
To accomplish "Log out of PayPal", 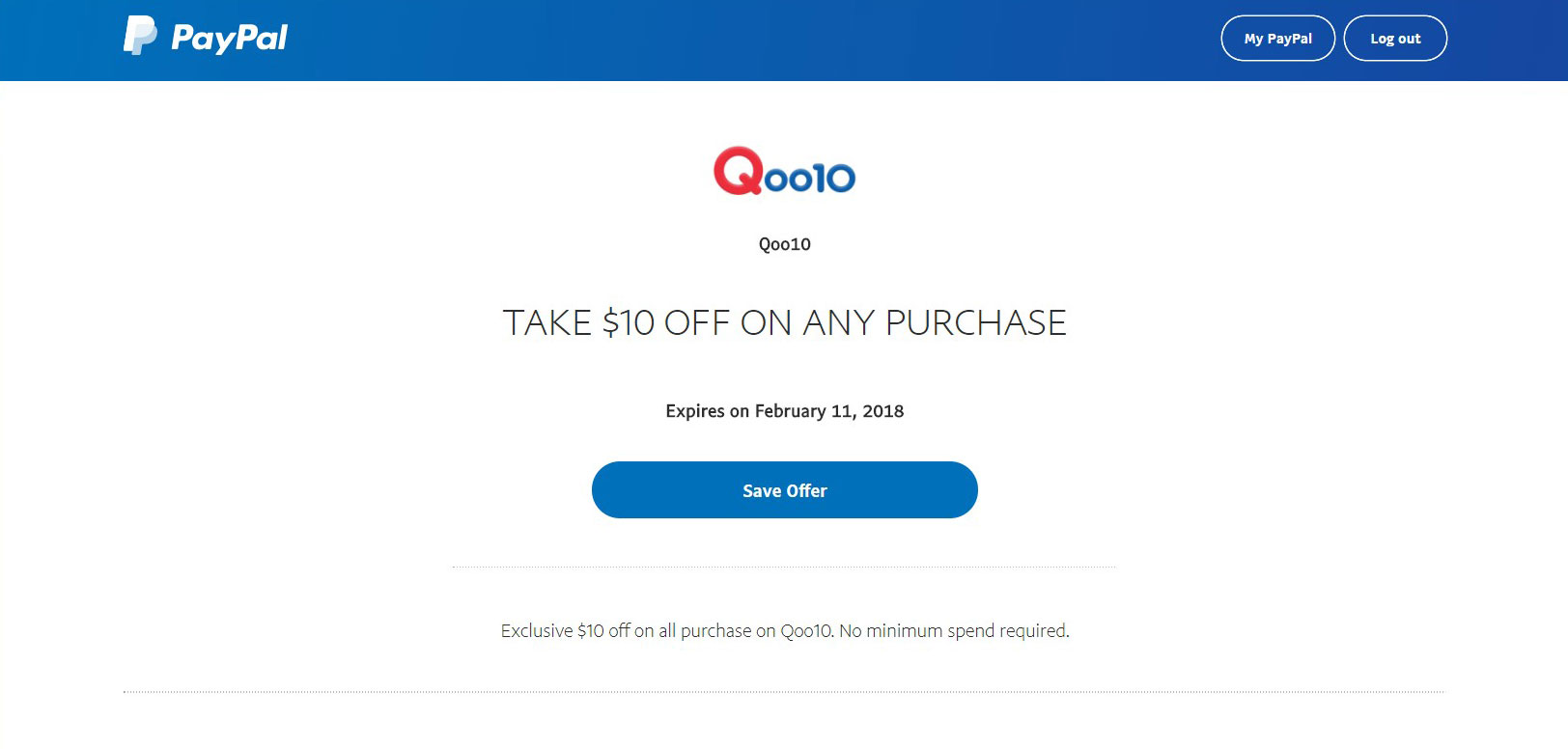I will pos(1395,38).
